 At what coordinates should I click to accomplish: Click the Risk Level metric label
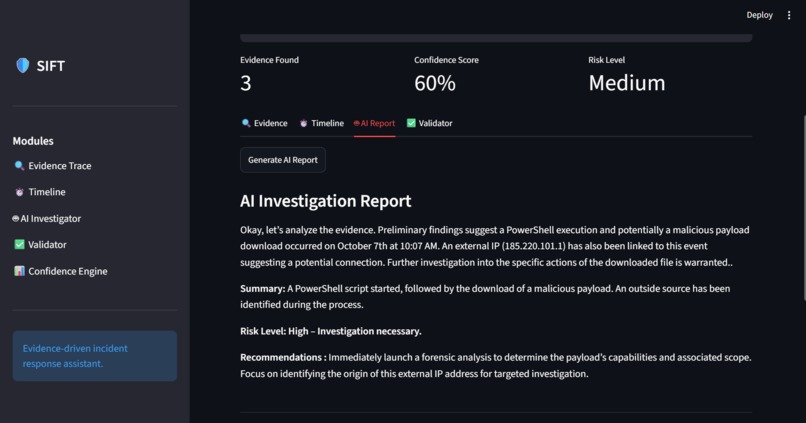[x=607, y=60]
